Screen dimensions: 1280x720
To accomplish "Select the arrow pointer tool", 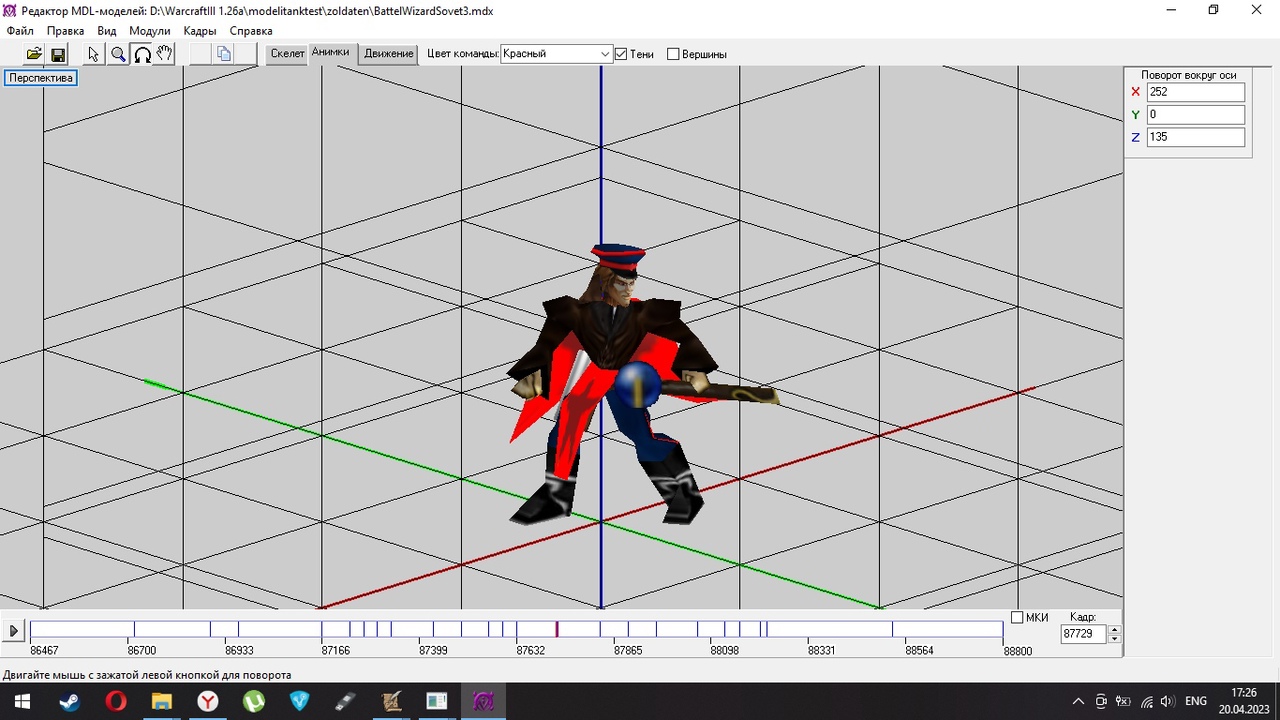I will coord(94,54).
